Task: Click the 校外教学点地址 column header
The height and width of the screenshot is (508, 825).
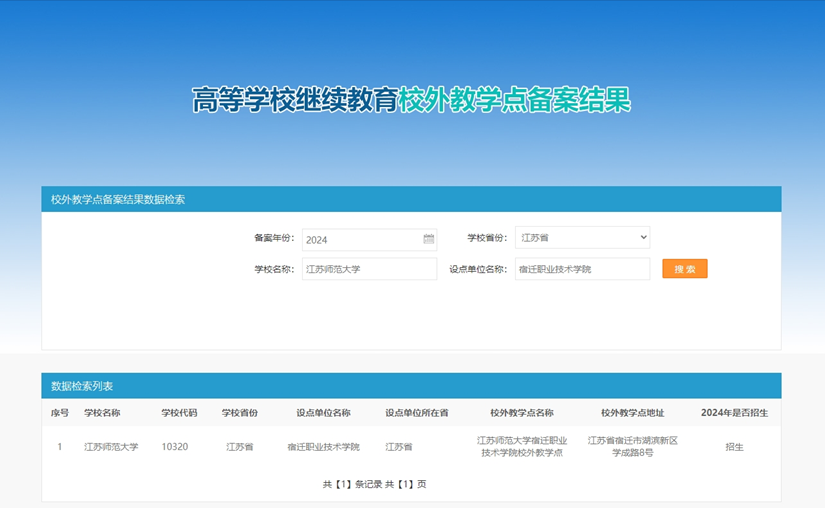Action: click(632, 413)
